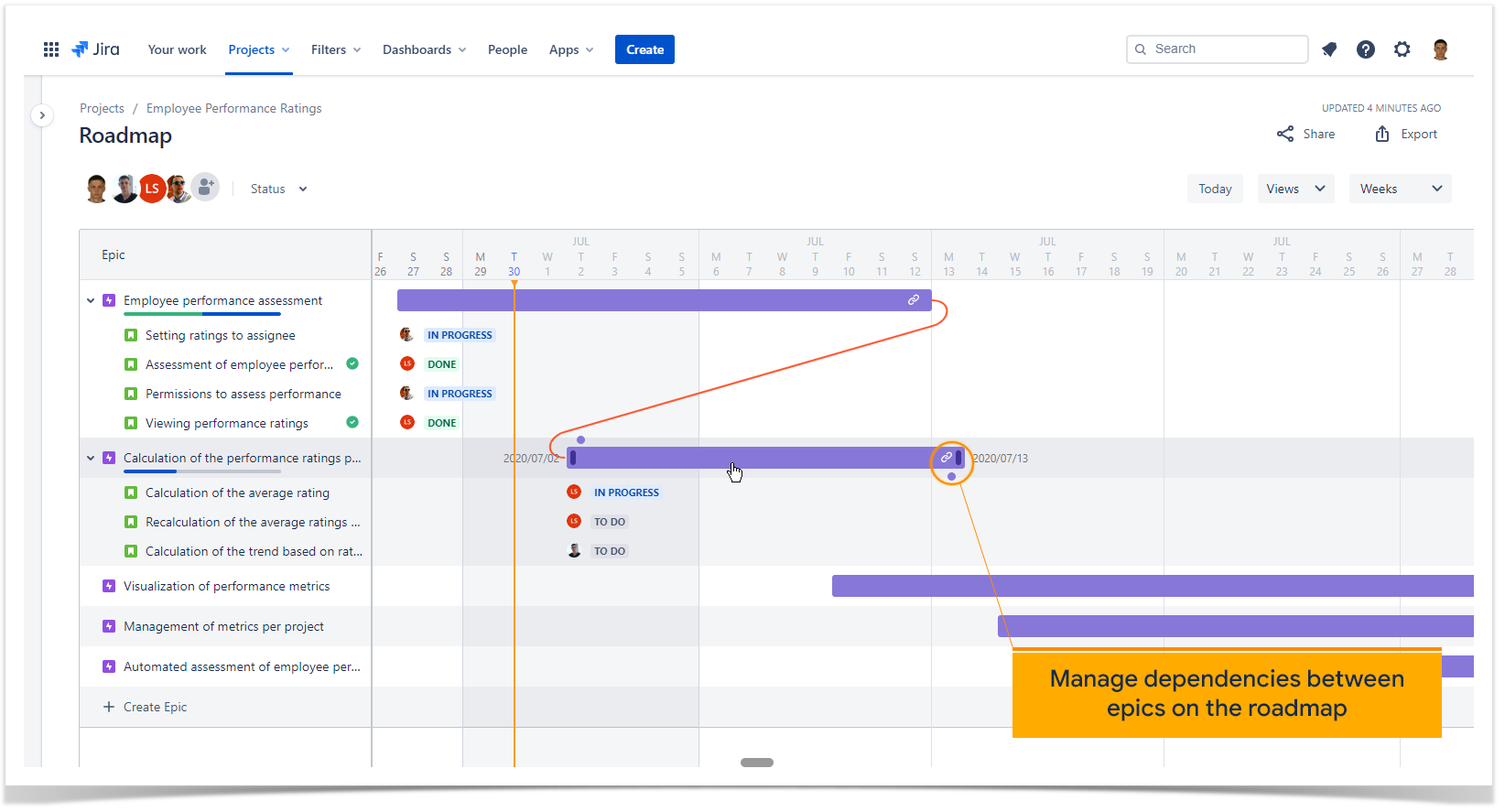Screen dimensions: 1505x812
Task: Open the help question mark icon
Action: pos(1366,49)
